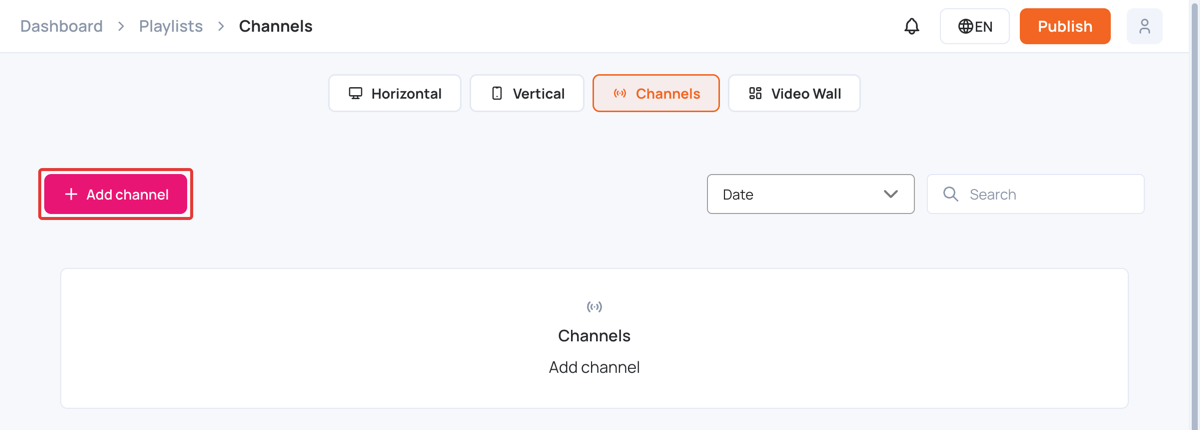
Task: Go to Dashboard breadcrumb
Action: pos(62,27)
